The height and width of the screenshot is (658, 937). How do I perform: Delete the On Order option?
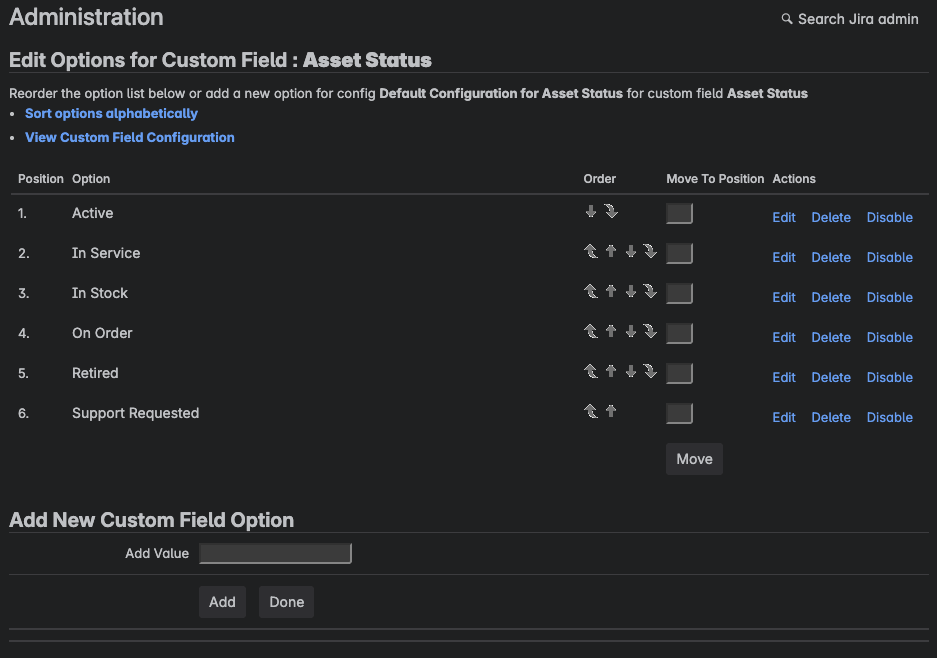point(831,337)
